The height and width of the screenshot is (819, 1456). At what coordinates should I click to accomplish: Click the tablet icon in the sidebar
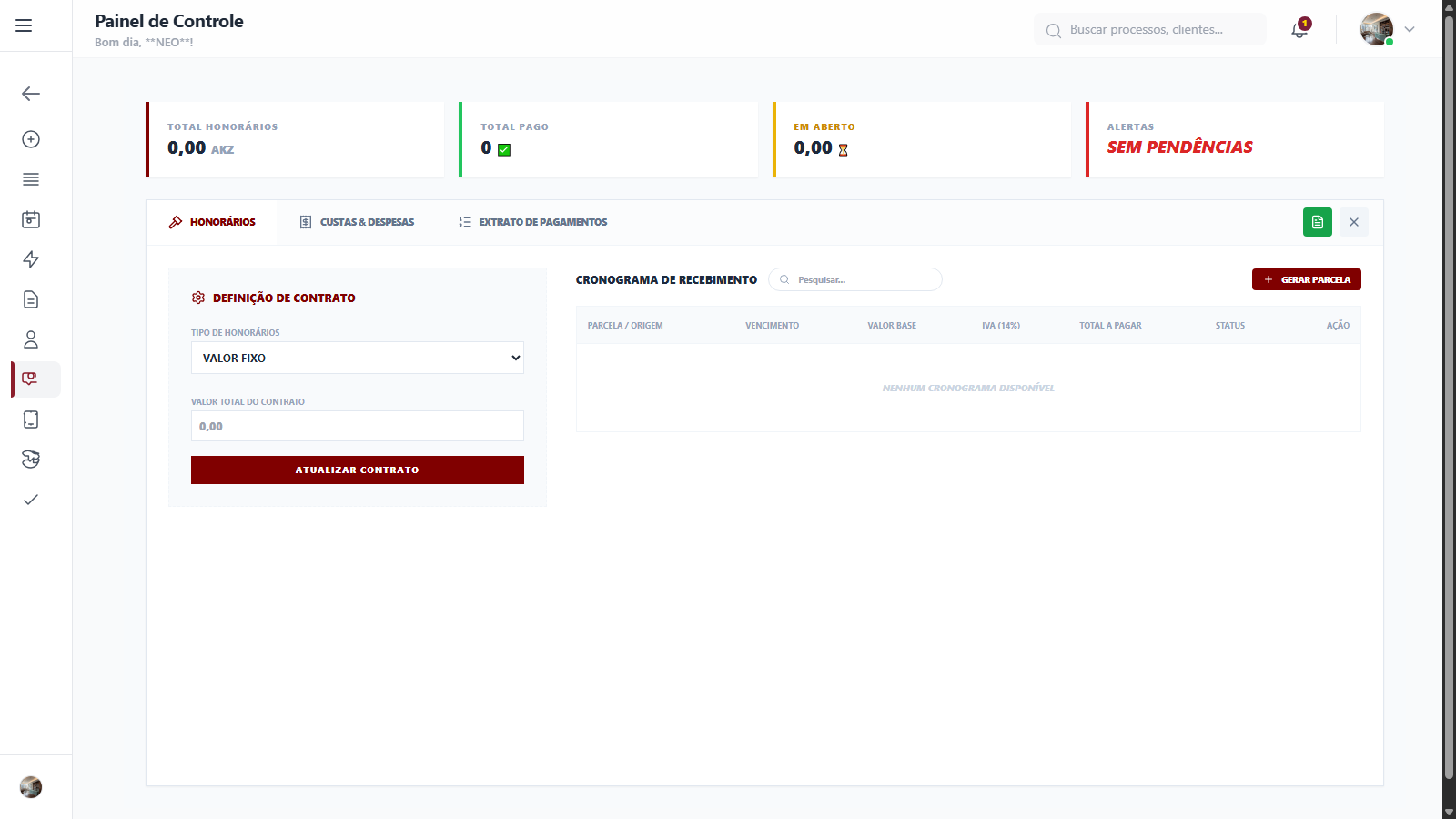tap(31, 420)
